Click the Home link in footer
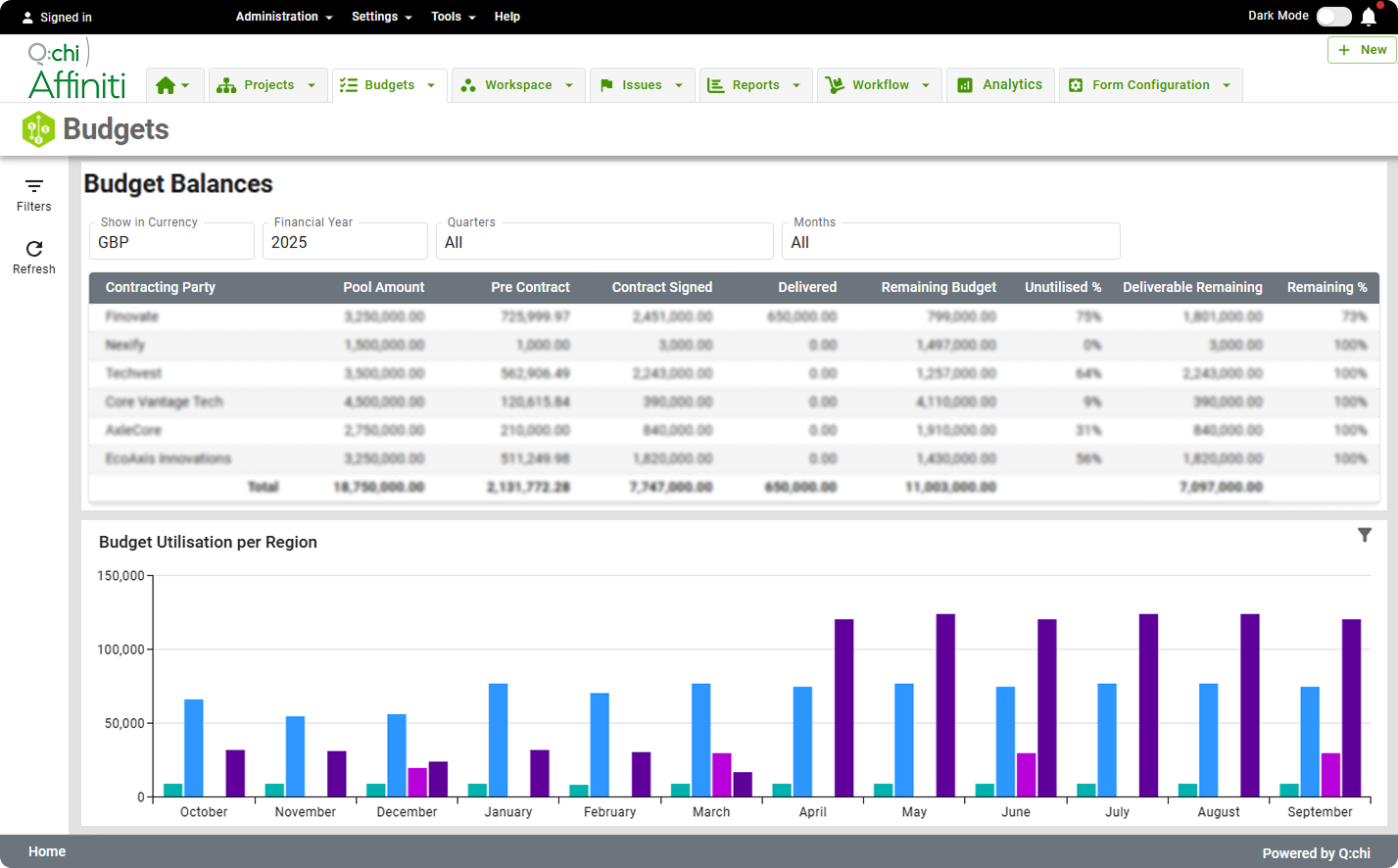 click(x=47, y=851)
